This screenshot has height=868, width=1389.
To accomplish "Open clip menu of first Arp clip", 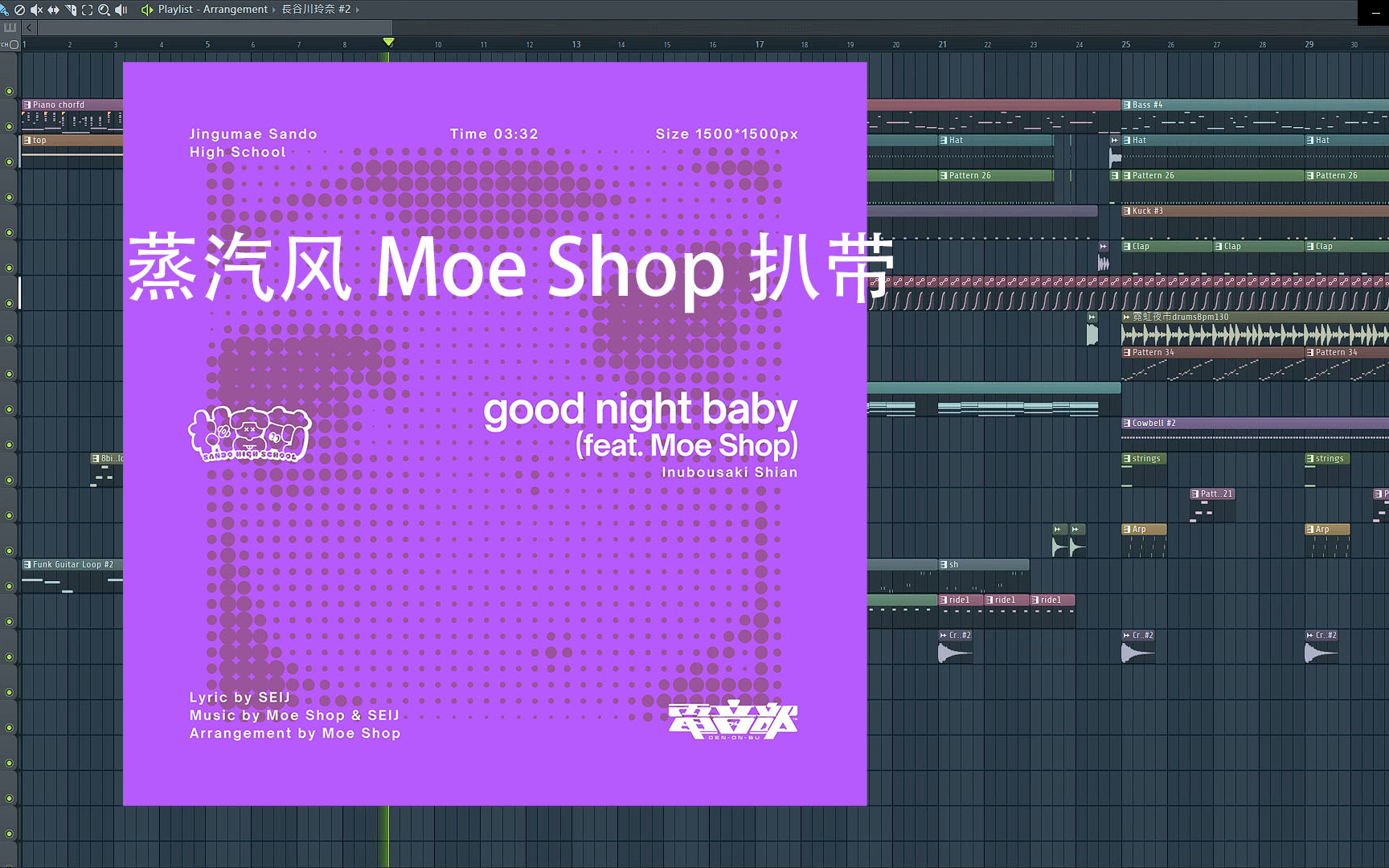I will pyautogui.click(x=1126, y=530).
